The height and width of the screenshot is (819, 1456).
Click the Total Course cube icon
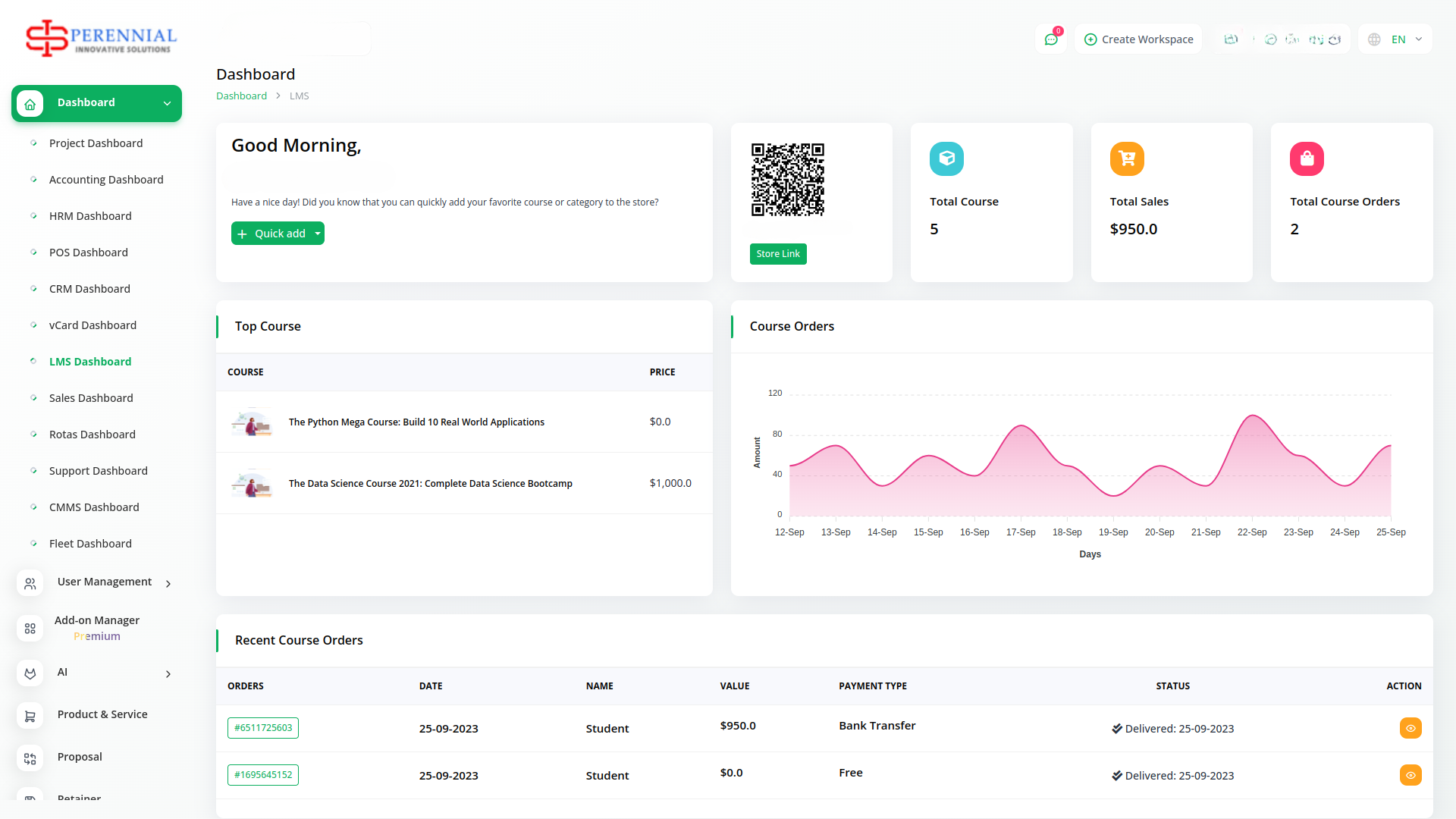pyautogui.click(x=946, y=158)
